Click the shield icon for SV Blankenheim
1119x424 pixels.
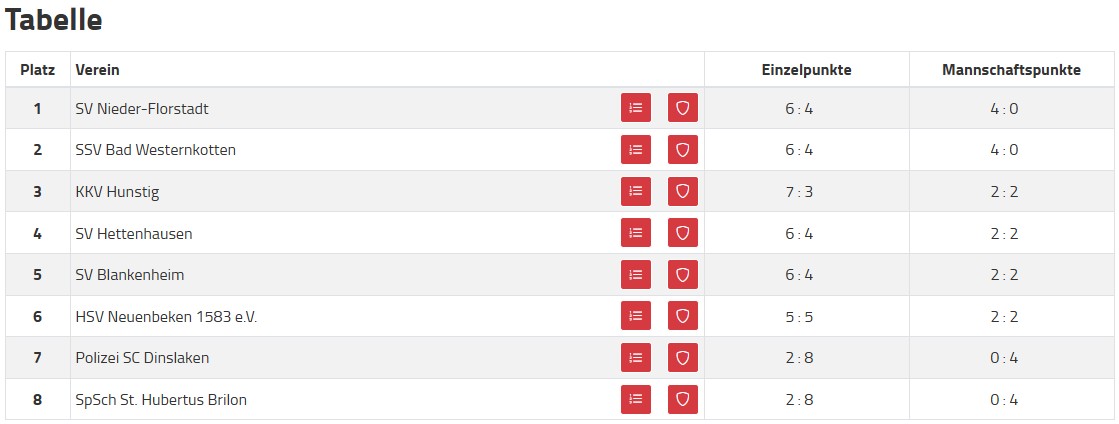point(683,275)
